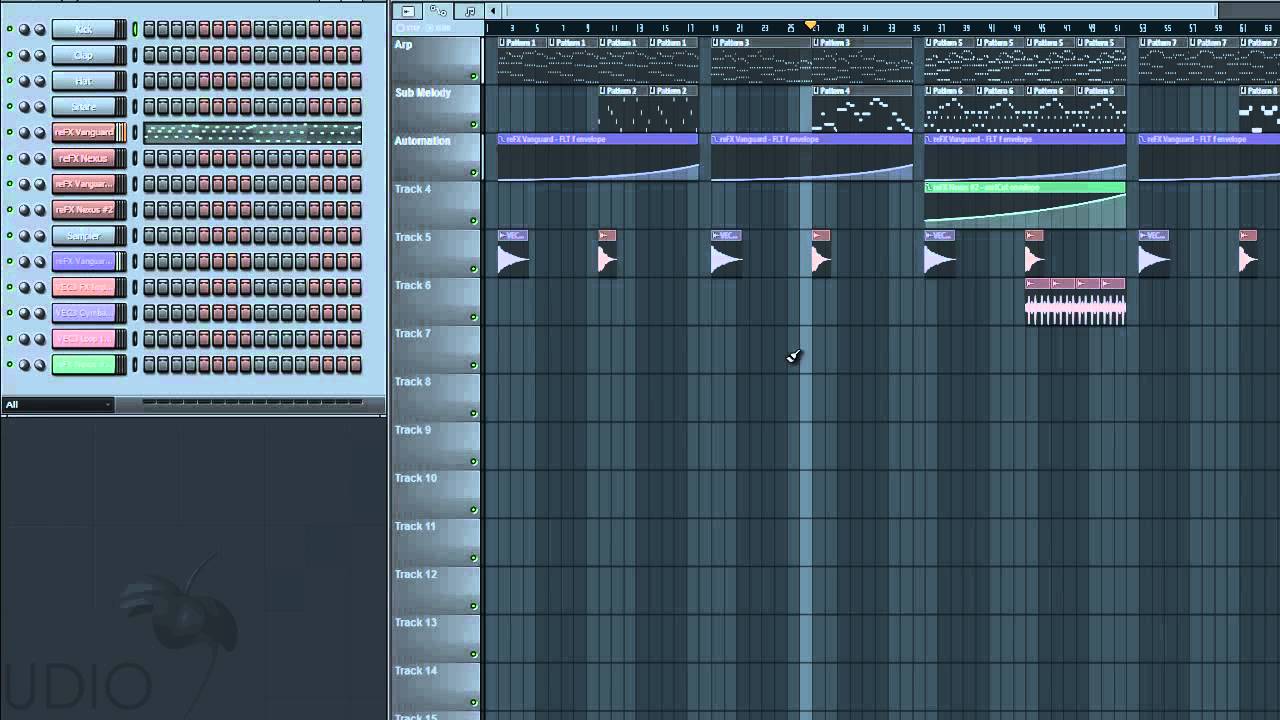The width and height of the screenshot is (1280, 720).
Task: Toggle the first step button of Kick
Action: click(x=149, y=29)
